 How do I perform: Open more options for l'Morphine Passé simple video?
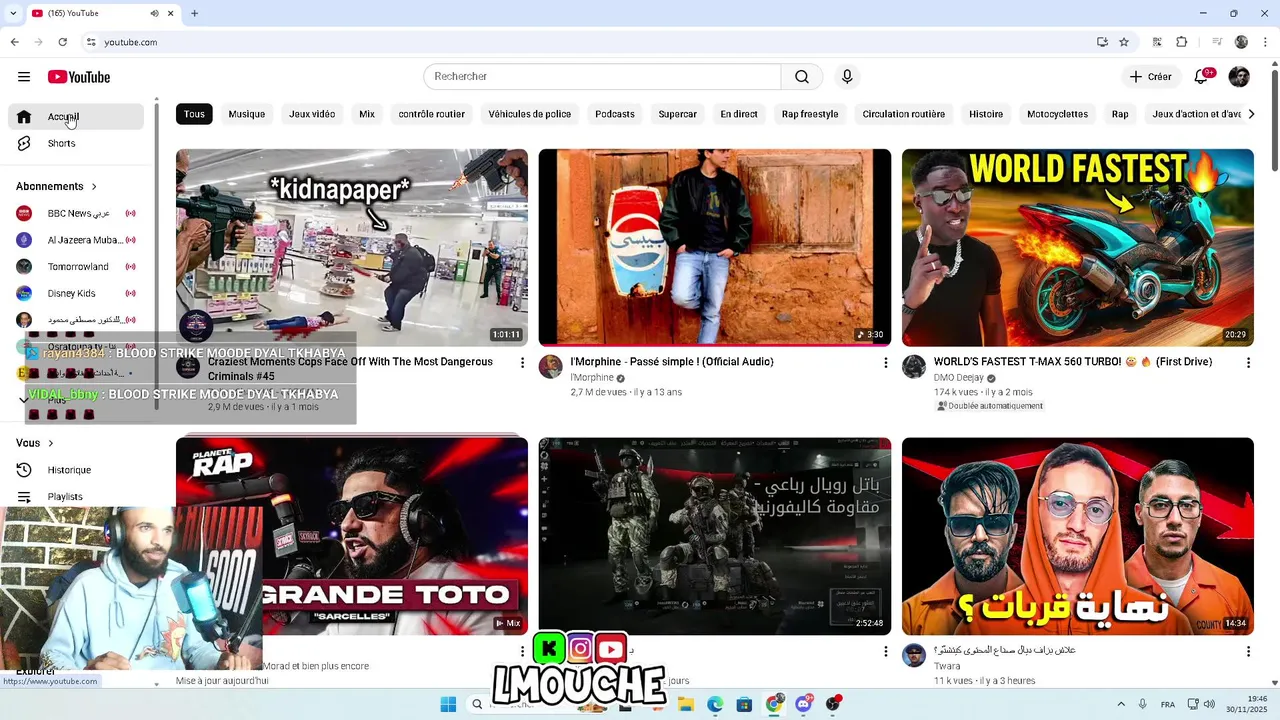click(885, 362)
